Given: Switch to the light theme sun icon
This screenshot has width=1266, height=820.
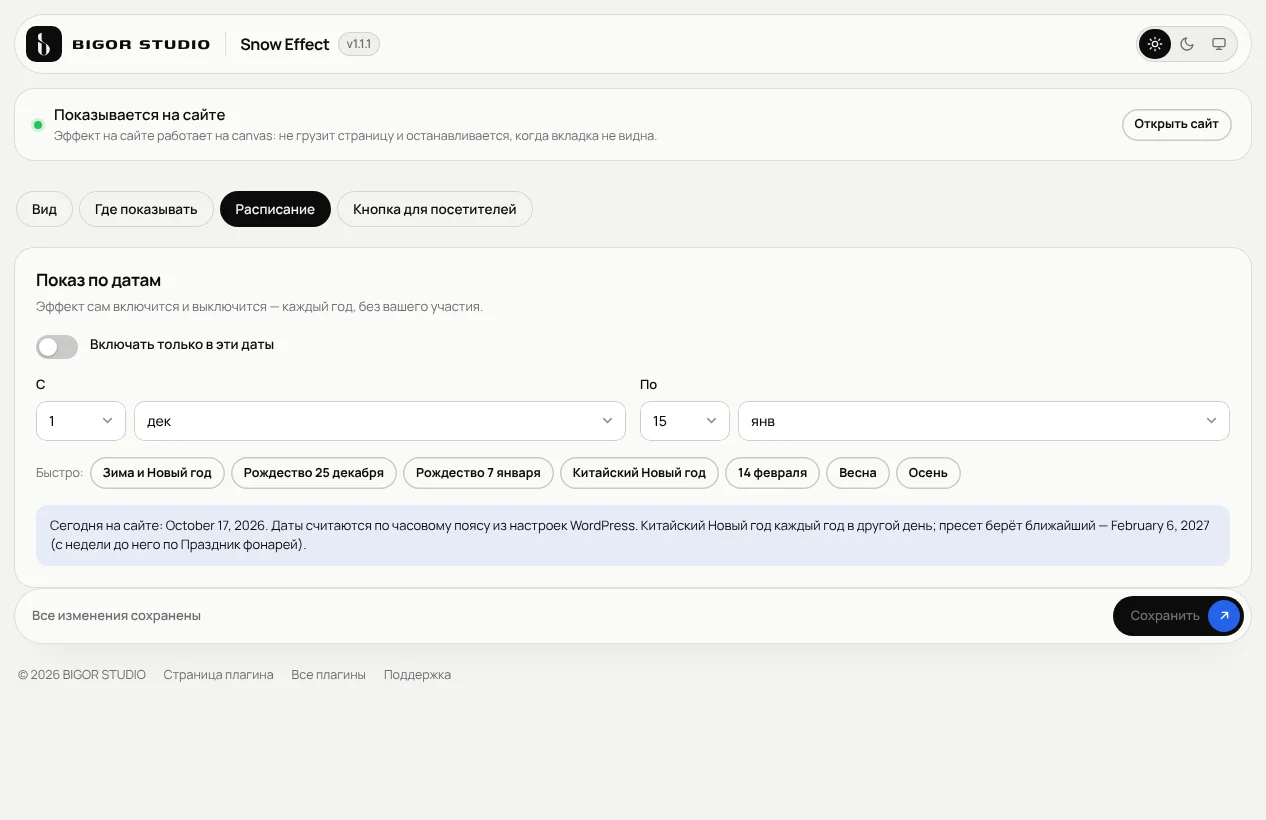Looking at the screenshot, I should [x=1155, y=44].
